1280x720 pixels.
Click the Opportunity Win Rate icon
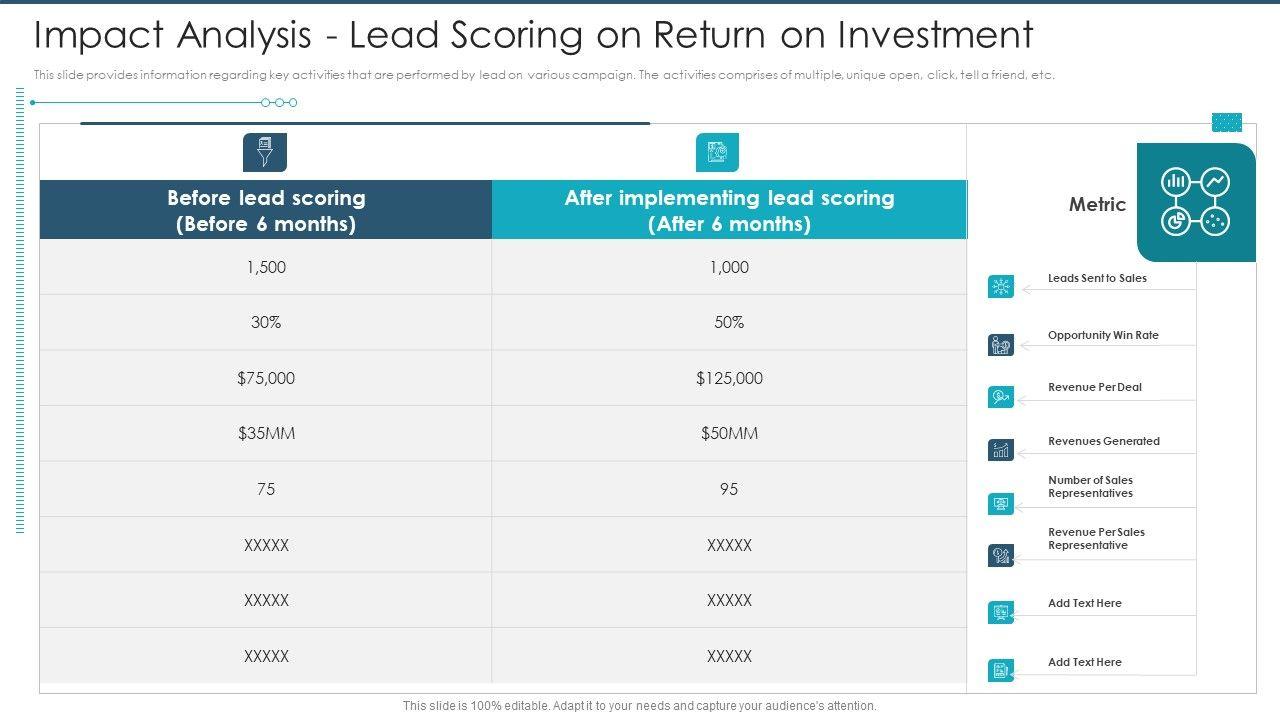tap(1001, 345)
